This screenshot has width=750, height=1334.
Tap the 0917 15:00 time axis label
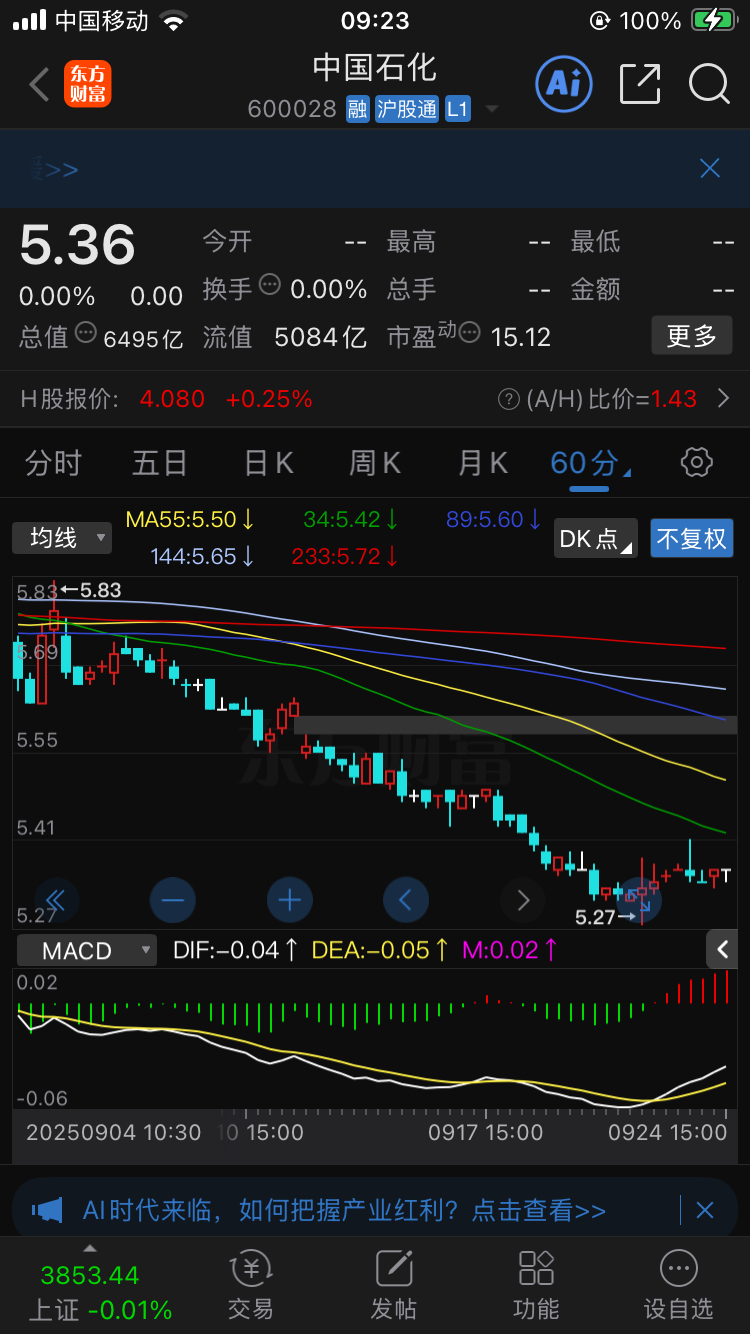[485, 1132]
